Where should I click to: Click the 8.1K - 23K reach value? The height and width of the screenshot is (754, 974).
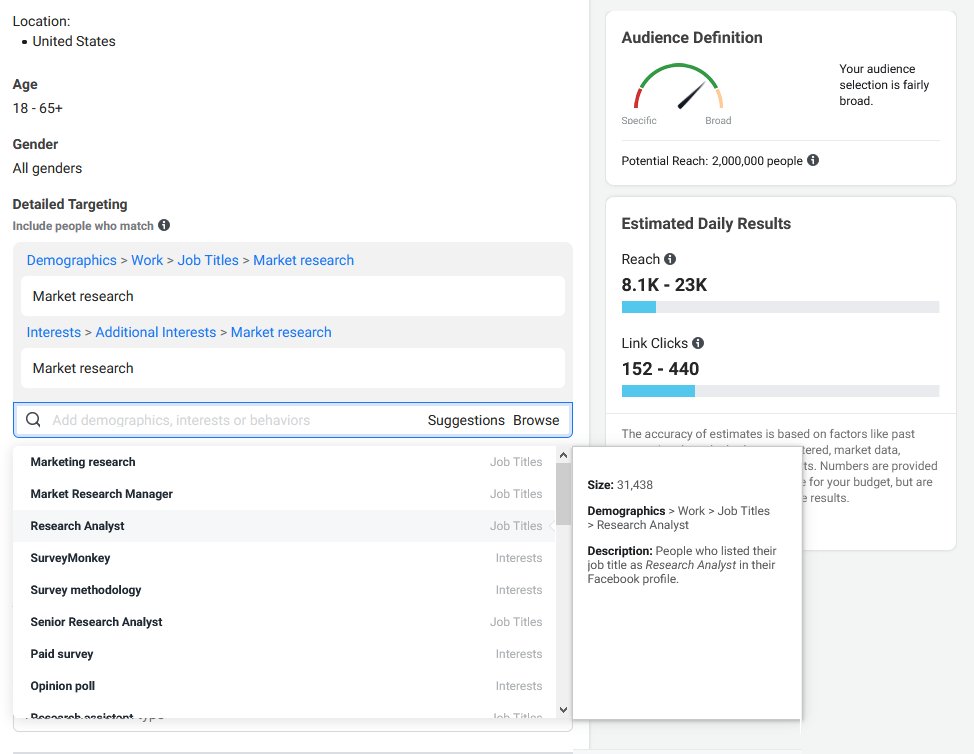pyautogui.click(x=664, y=284)
